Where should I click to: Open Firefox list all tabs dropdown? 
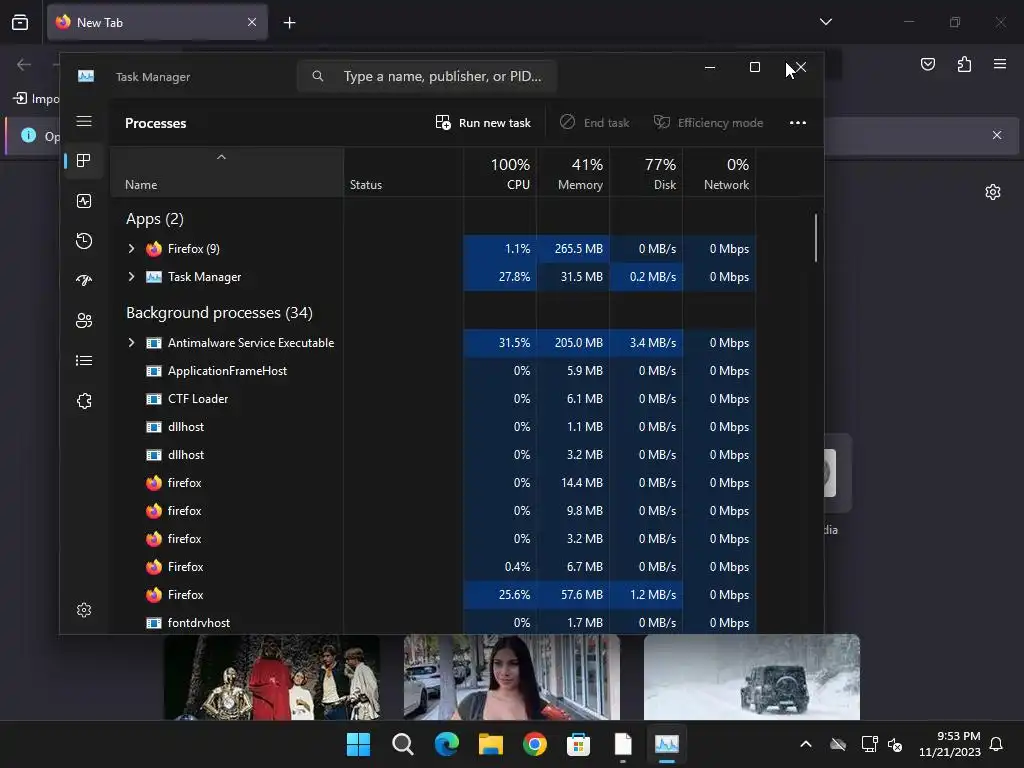pyautogui.click(x=825, y=22)
